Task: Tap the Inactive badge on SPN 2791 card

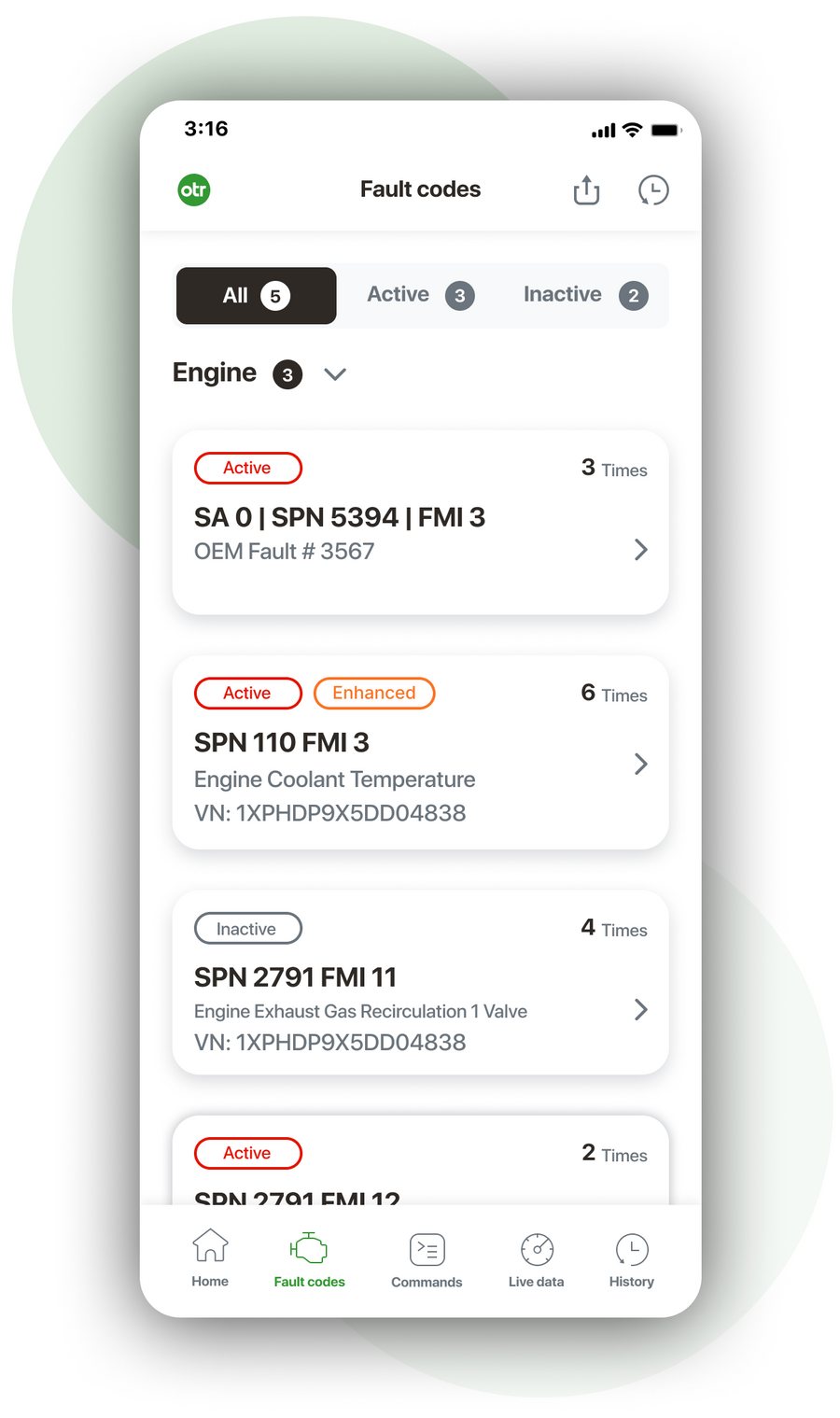Action: coord(247,928)
